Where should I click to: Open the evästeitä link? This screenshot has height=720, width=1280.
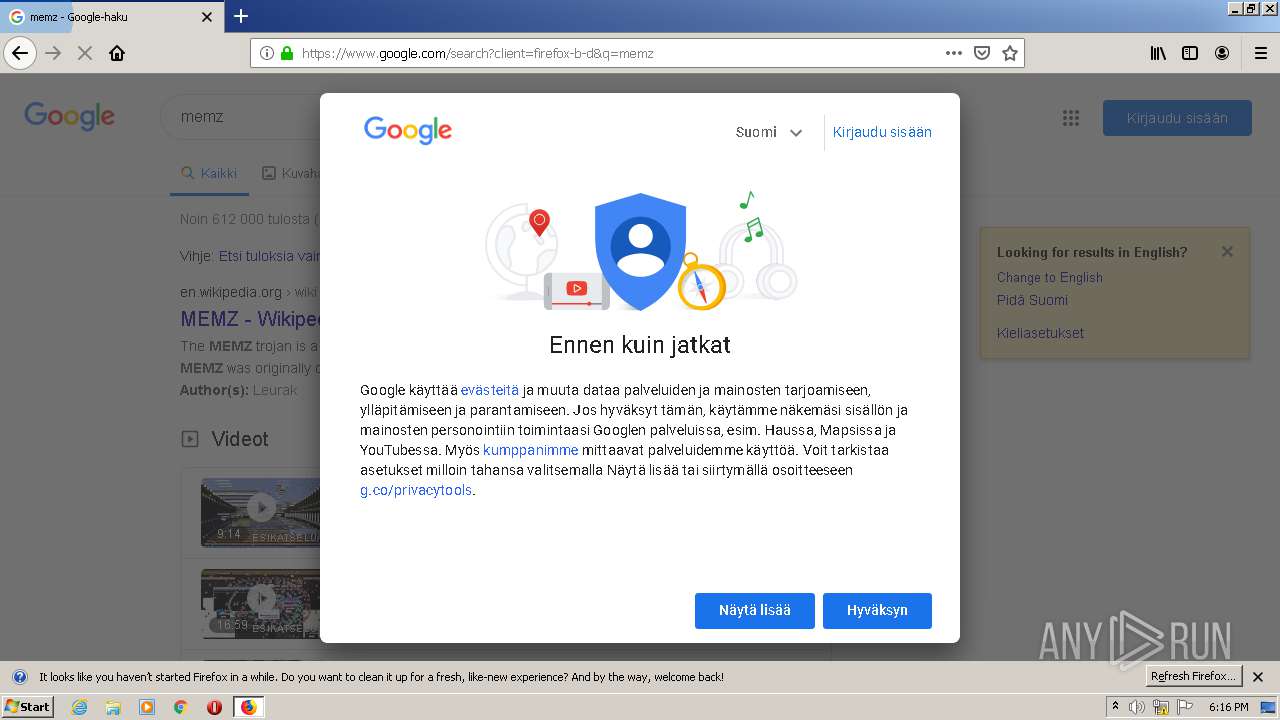490,390
